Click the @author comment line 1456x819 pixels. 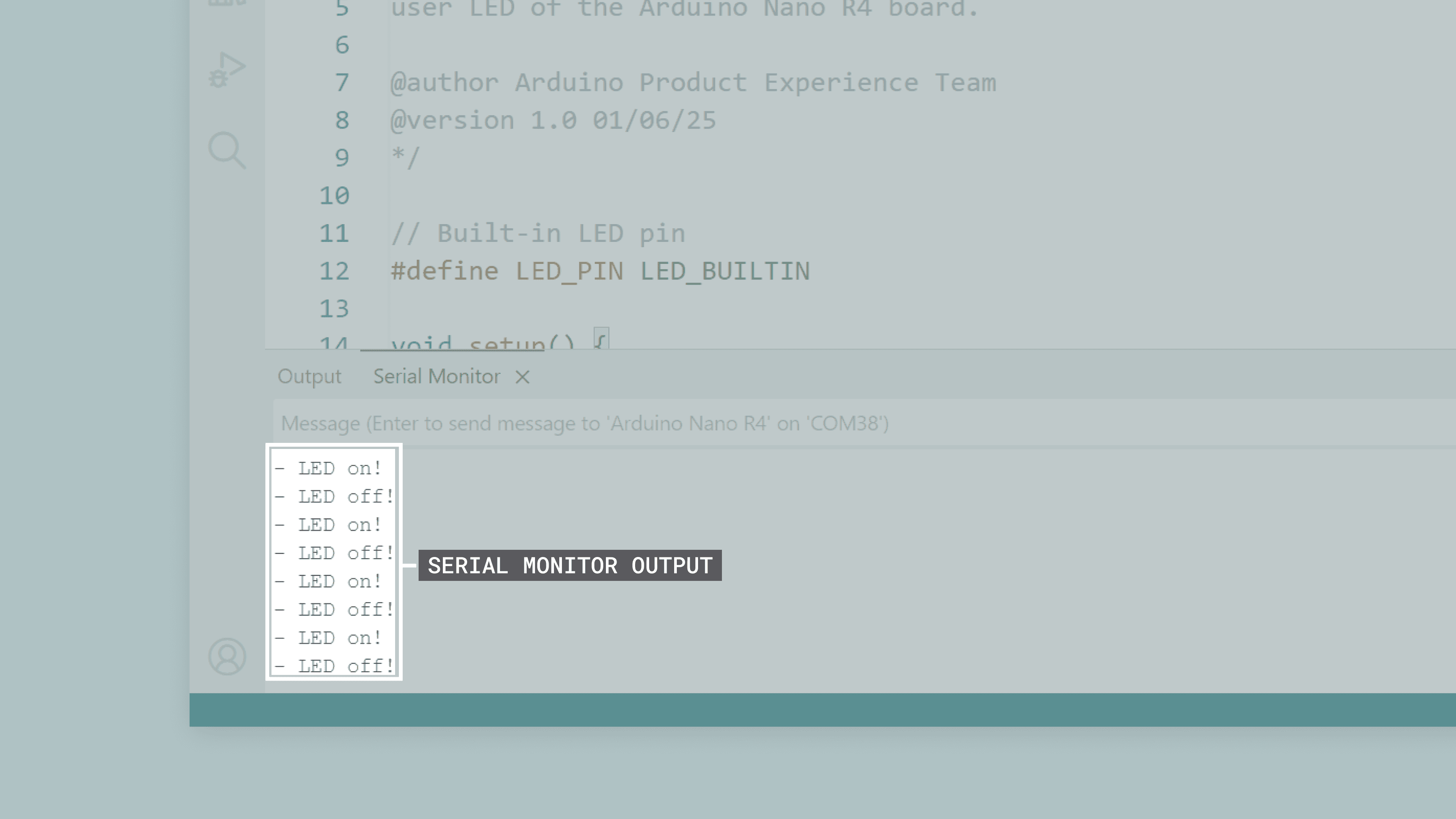click(x=693, y=83)
